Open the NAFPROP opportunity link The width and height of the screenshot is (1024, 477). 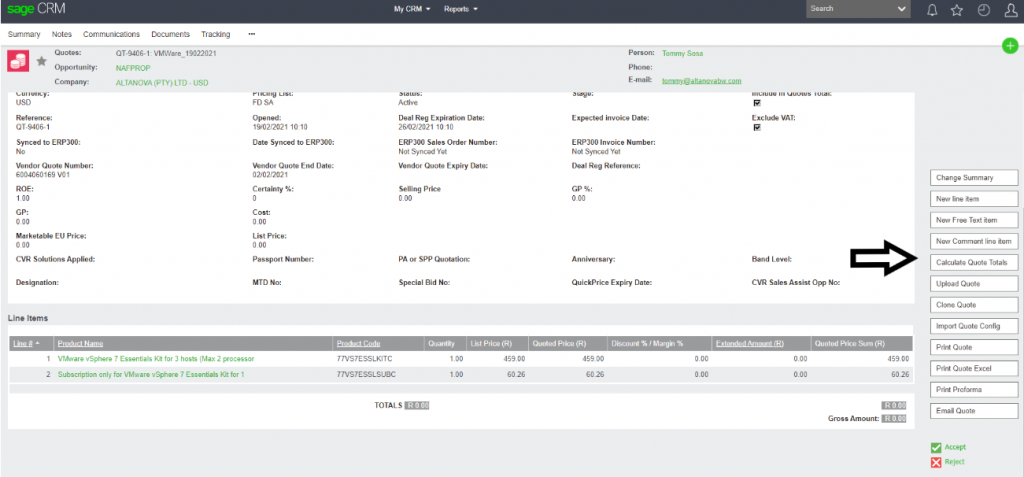[x=133, y=67]
